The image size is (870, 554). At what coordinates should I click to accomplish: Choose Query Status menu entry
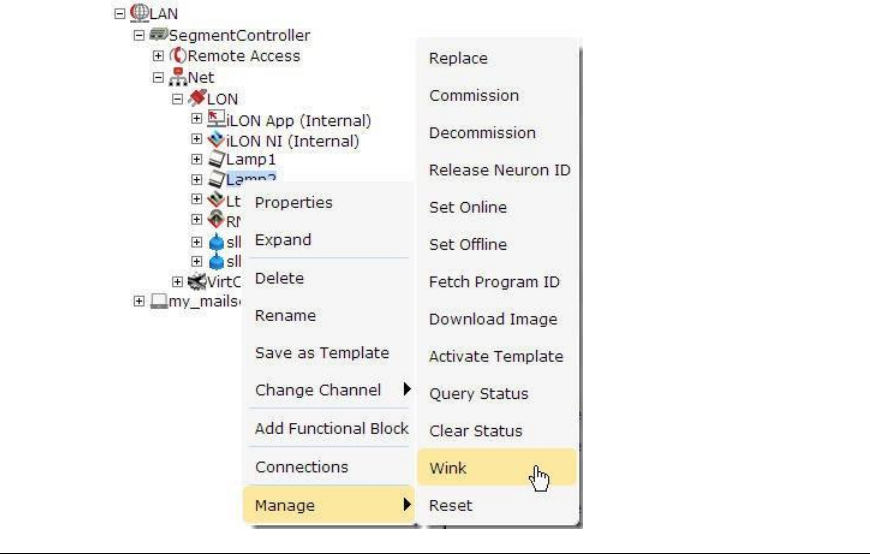(x=478, y=394)
